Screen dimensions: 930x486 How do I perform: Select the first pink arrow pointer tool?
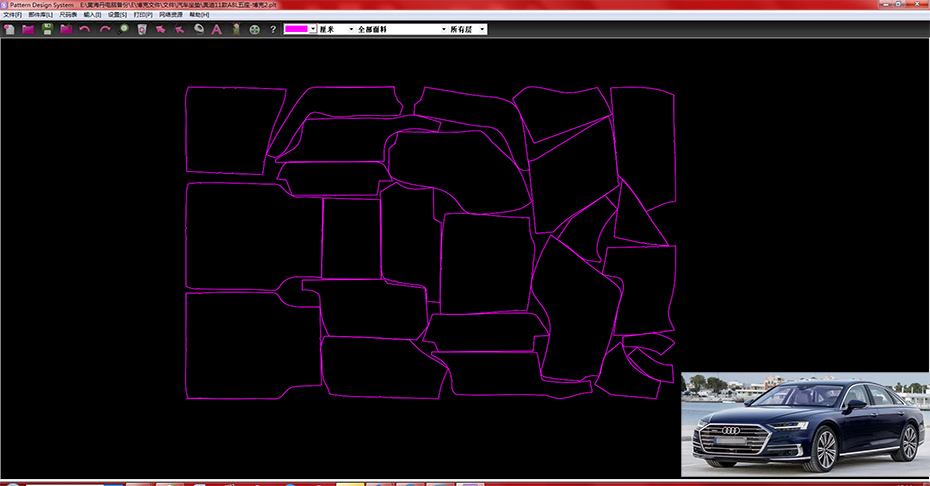coord(160,29)
